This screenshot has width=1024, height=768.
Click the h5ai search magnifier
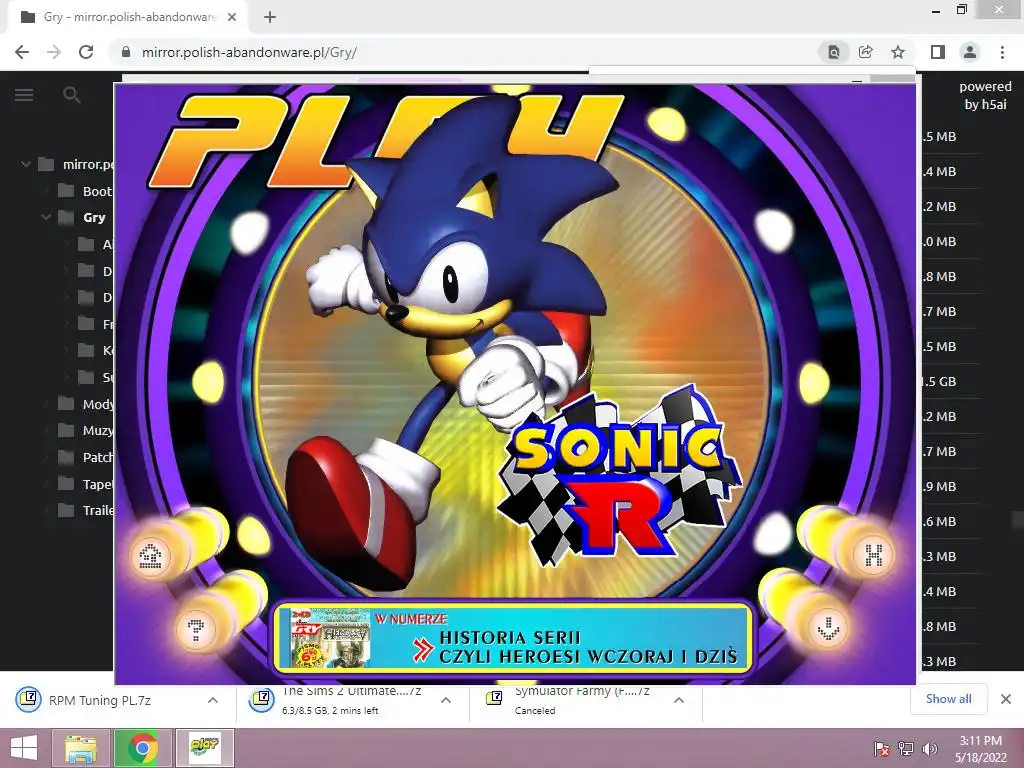tap(71, 95)
